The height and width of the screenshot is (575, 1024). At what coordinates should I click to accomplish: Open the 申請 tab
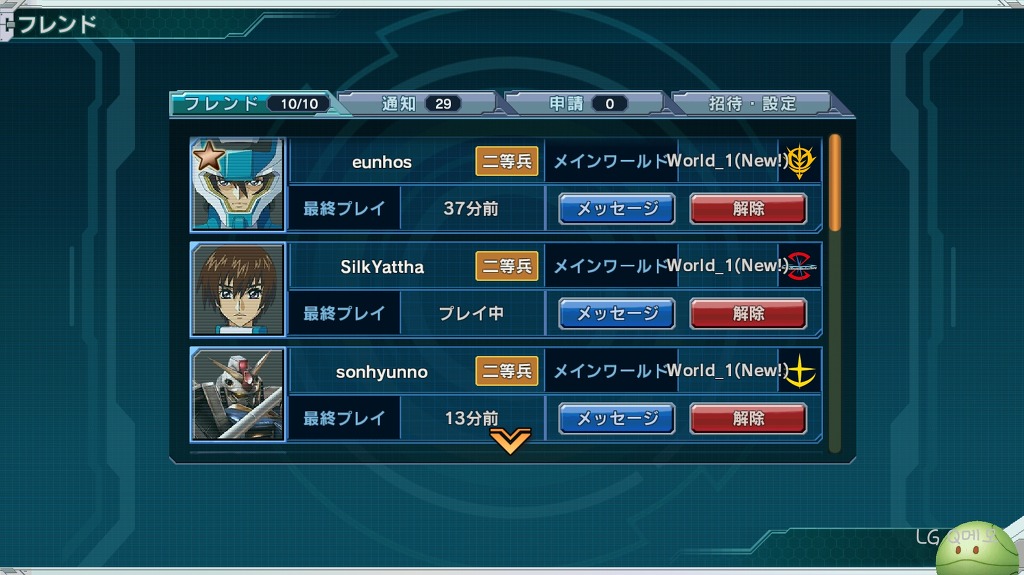pyautogui.click(x=584, y=103)
